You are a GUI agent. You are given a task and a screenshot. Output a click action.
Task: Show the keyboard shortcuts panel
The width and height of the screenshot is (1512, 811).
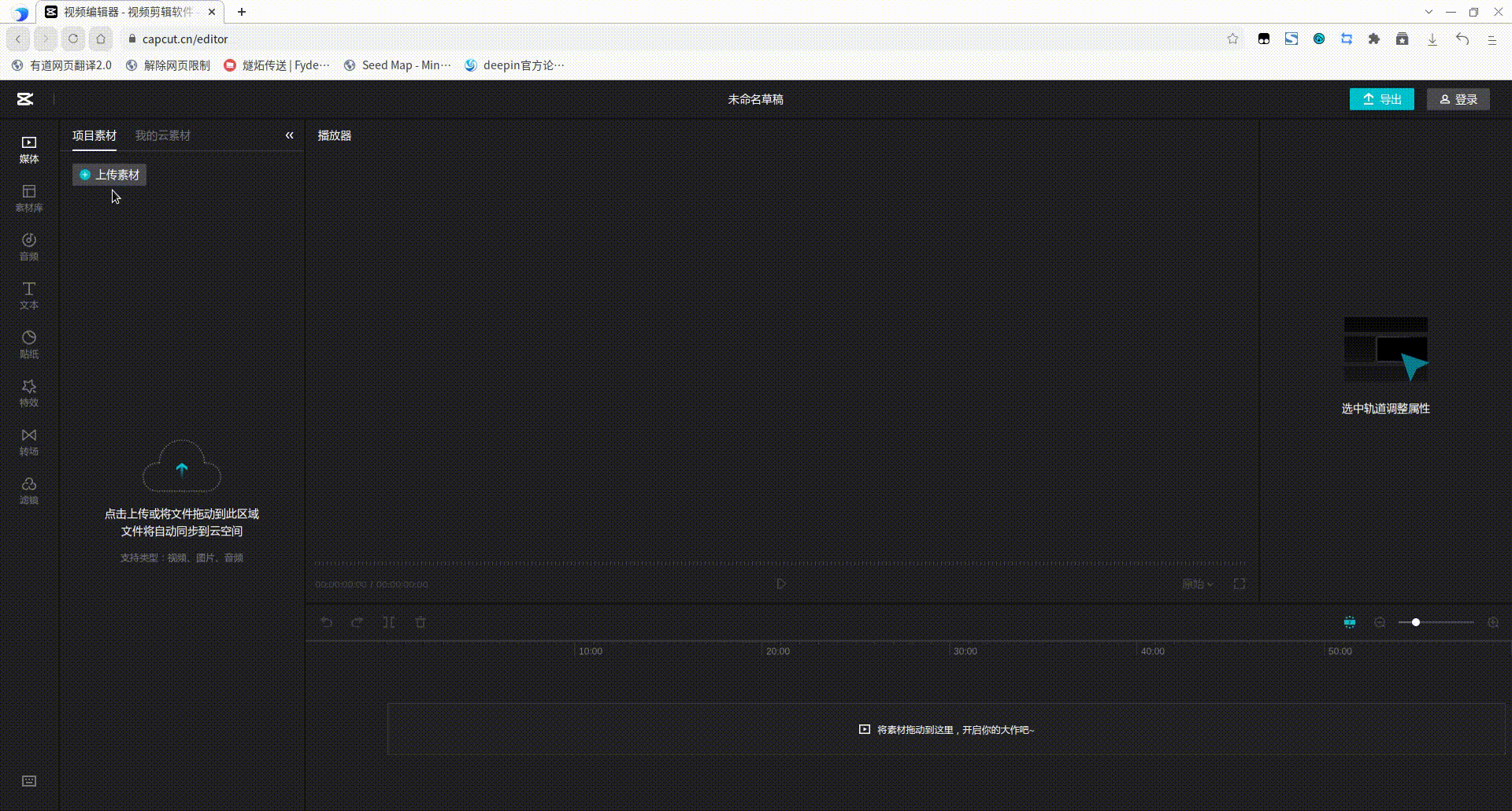coord(28,780)
